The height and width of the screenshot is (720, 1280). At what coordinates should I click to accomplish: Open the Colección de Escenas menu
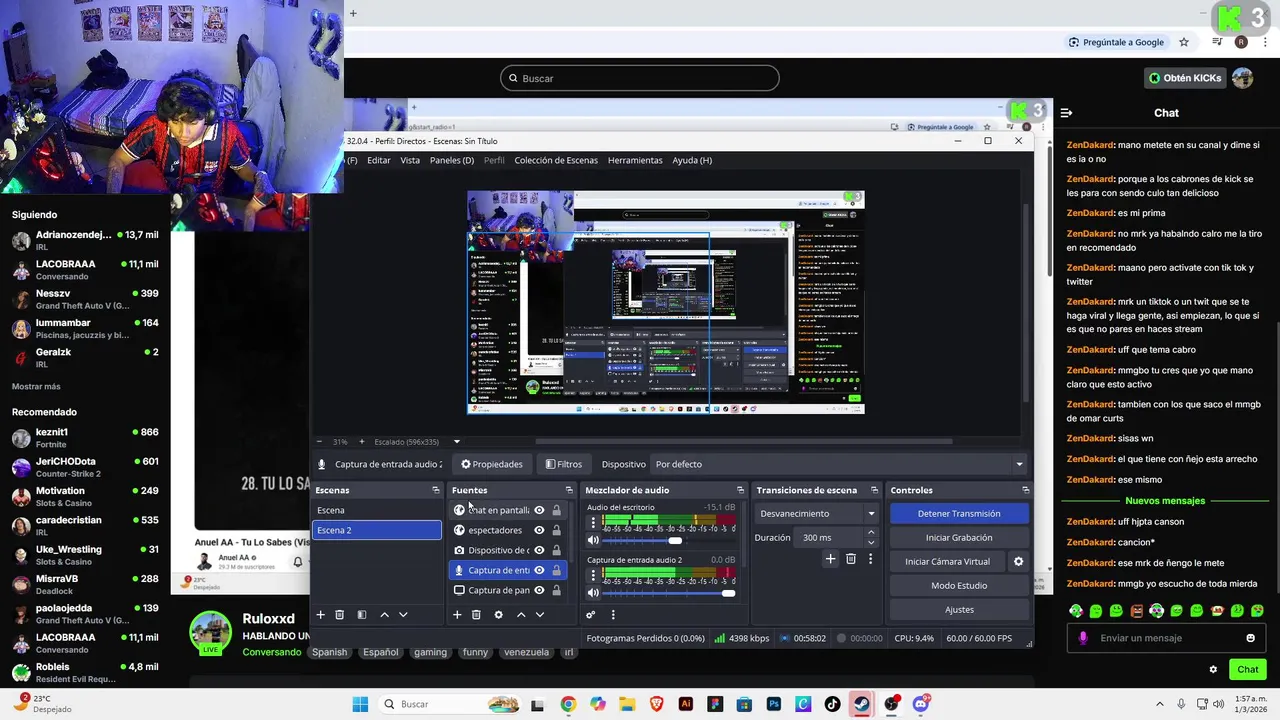point(556,160)
